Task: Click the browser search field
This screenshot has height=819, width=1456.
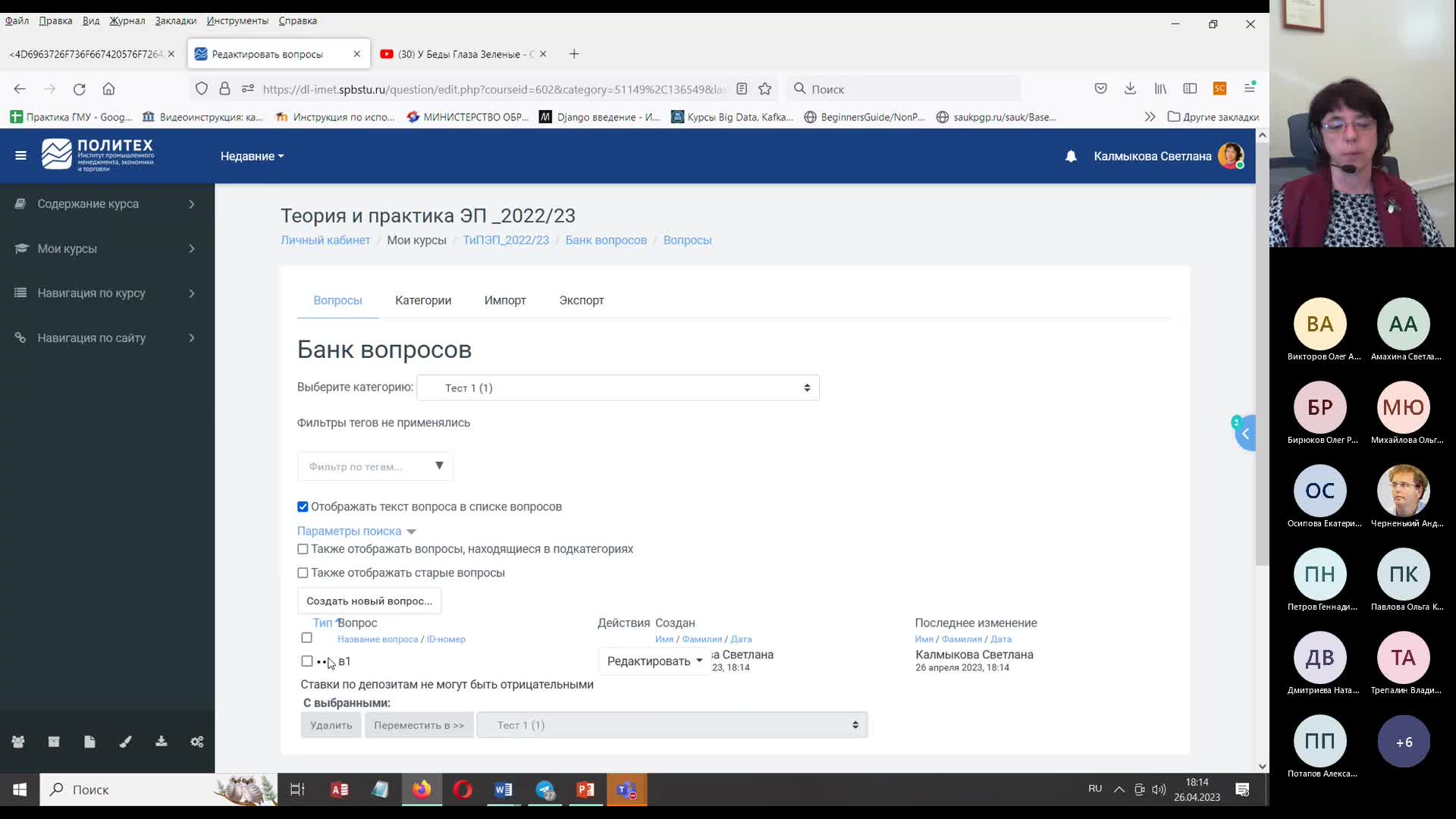Action: pyautogui.click(x=902, y=89)
